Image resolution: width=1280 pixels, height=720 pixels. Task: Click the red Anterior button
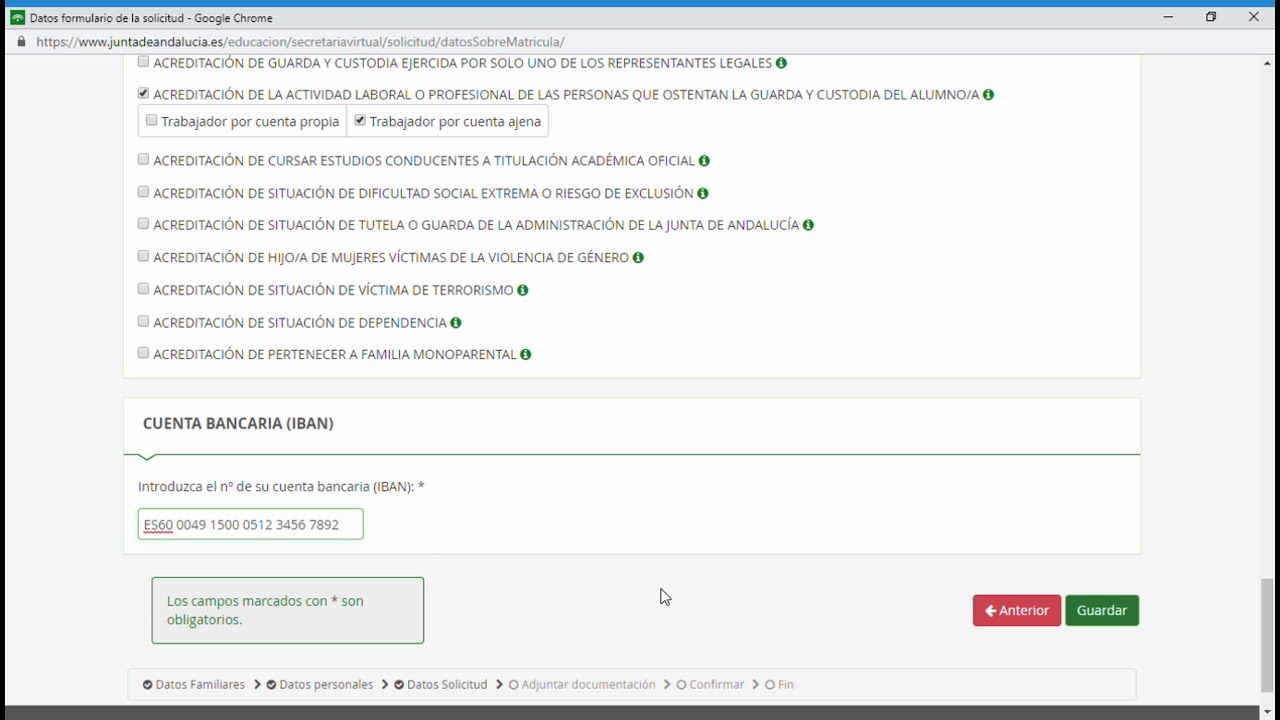[1017, 611]
